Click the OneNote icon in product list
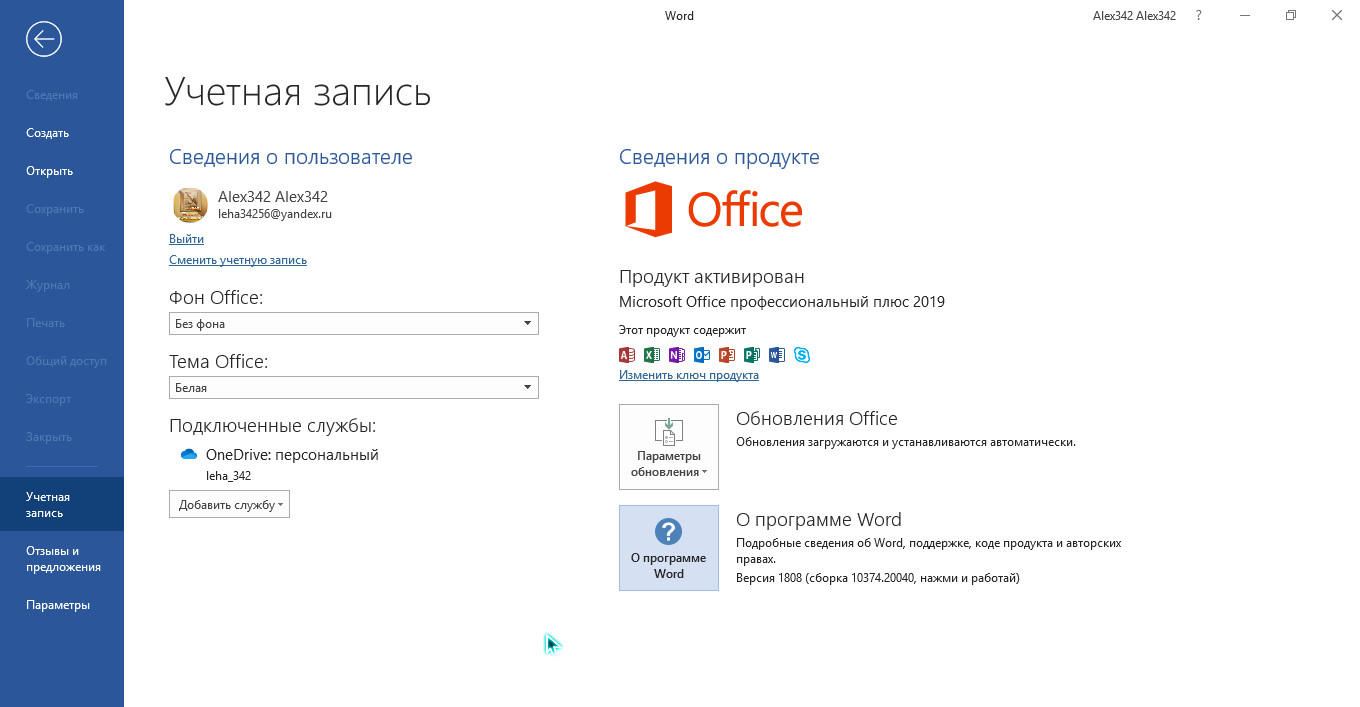 click(677, 355)
